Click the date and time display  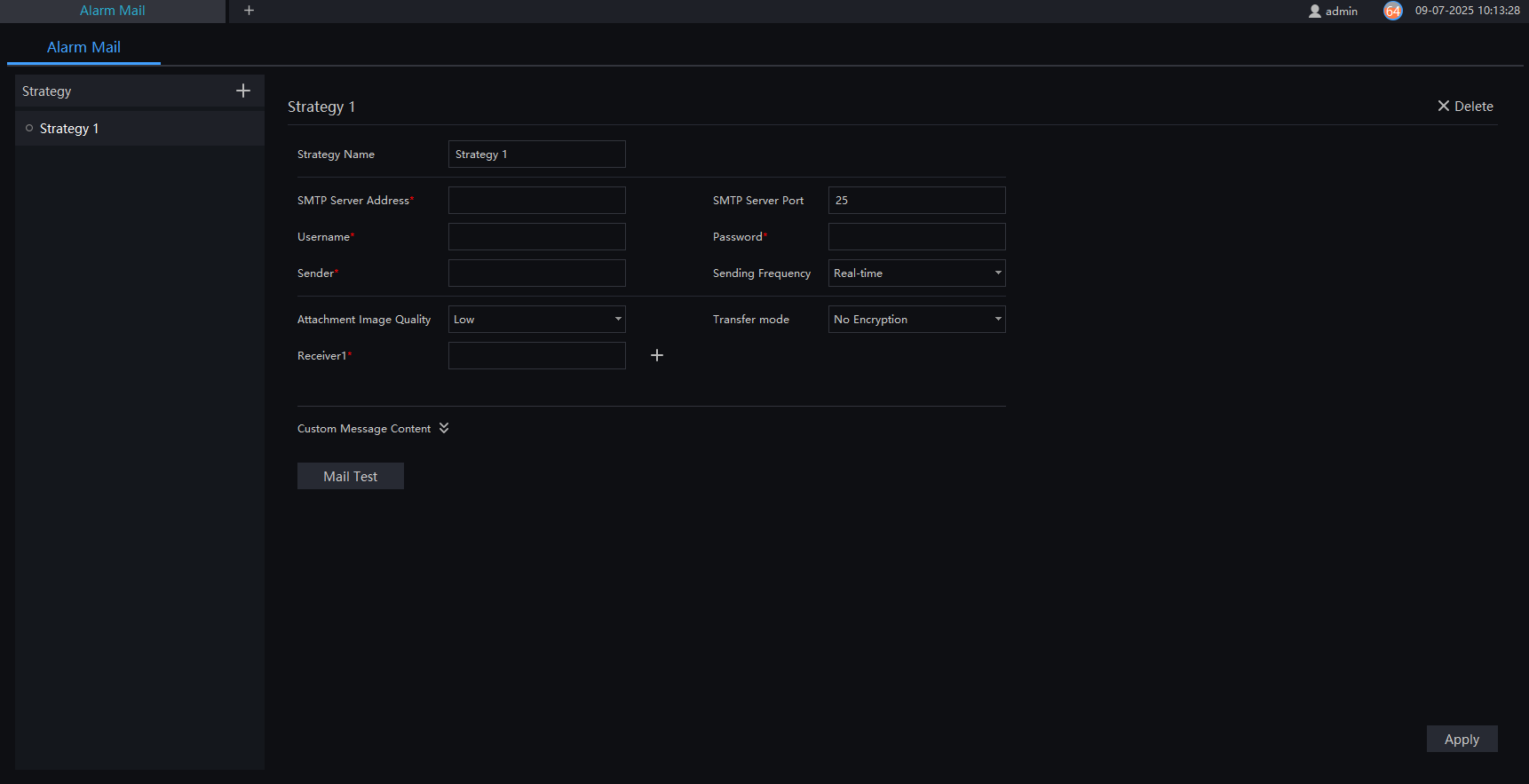[x=1467, y=11]
